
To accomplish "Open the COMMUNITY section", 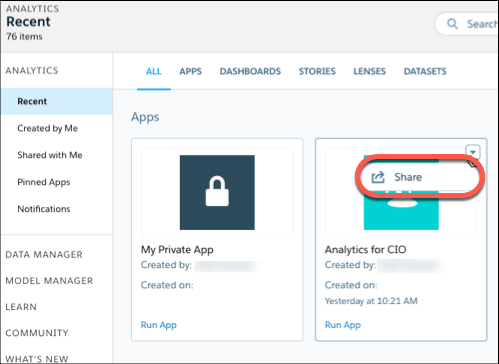I will click(37, 333).
